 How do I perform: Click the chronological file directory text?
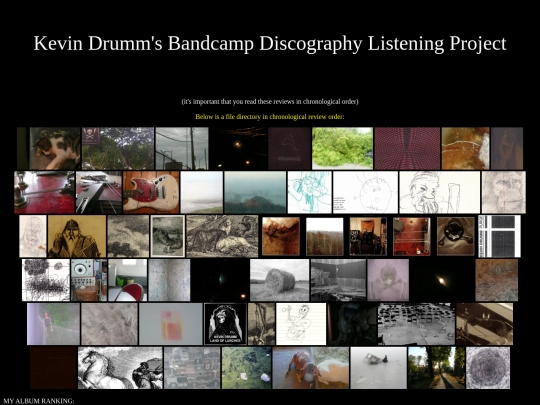270,117
